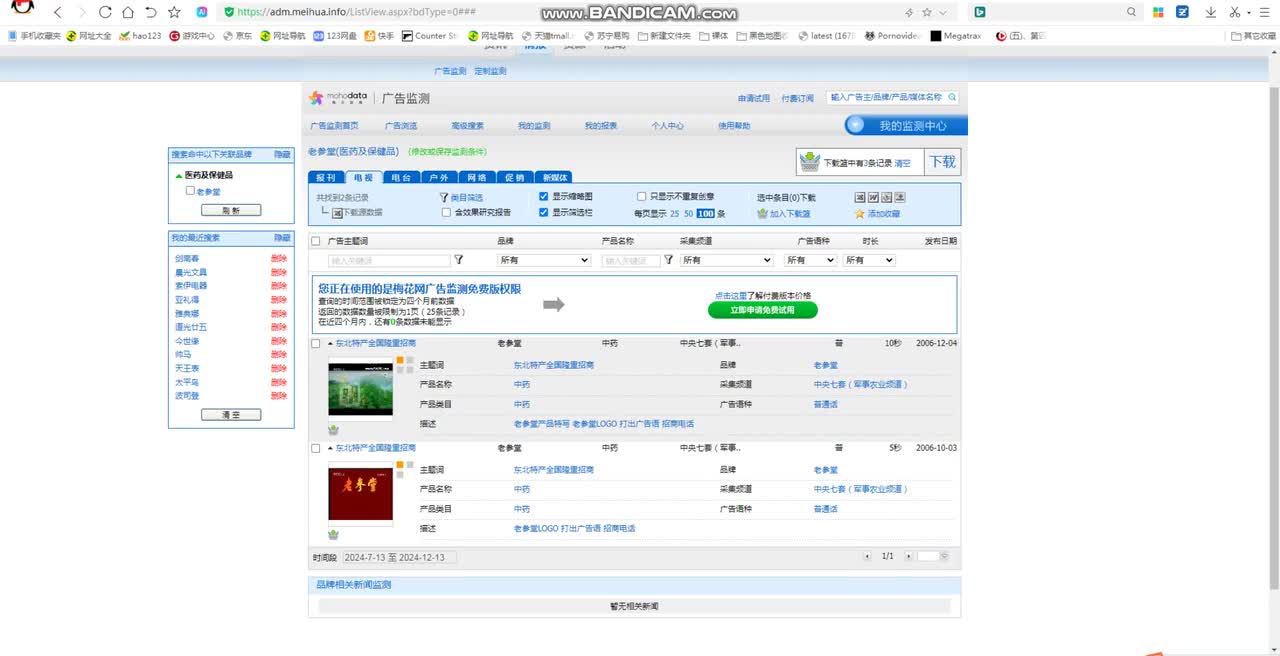
Task: Click fourth export icon in download row
Action: [899, 197]
